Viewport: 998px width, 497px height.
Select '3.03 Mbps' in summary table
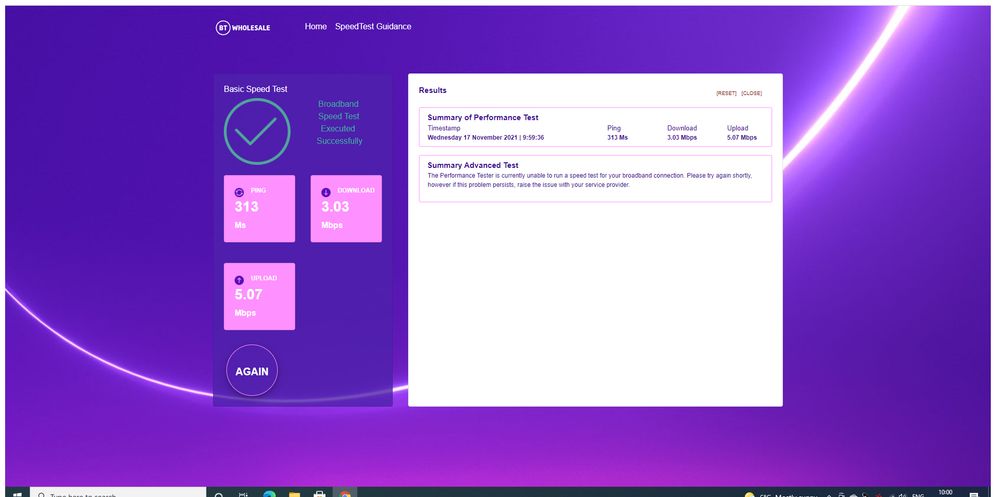[x=682, y=137]
